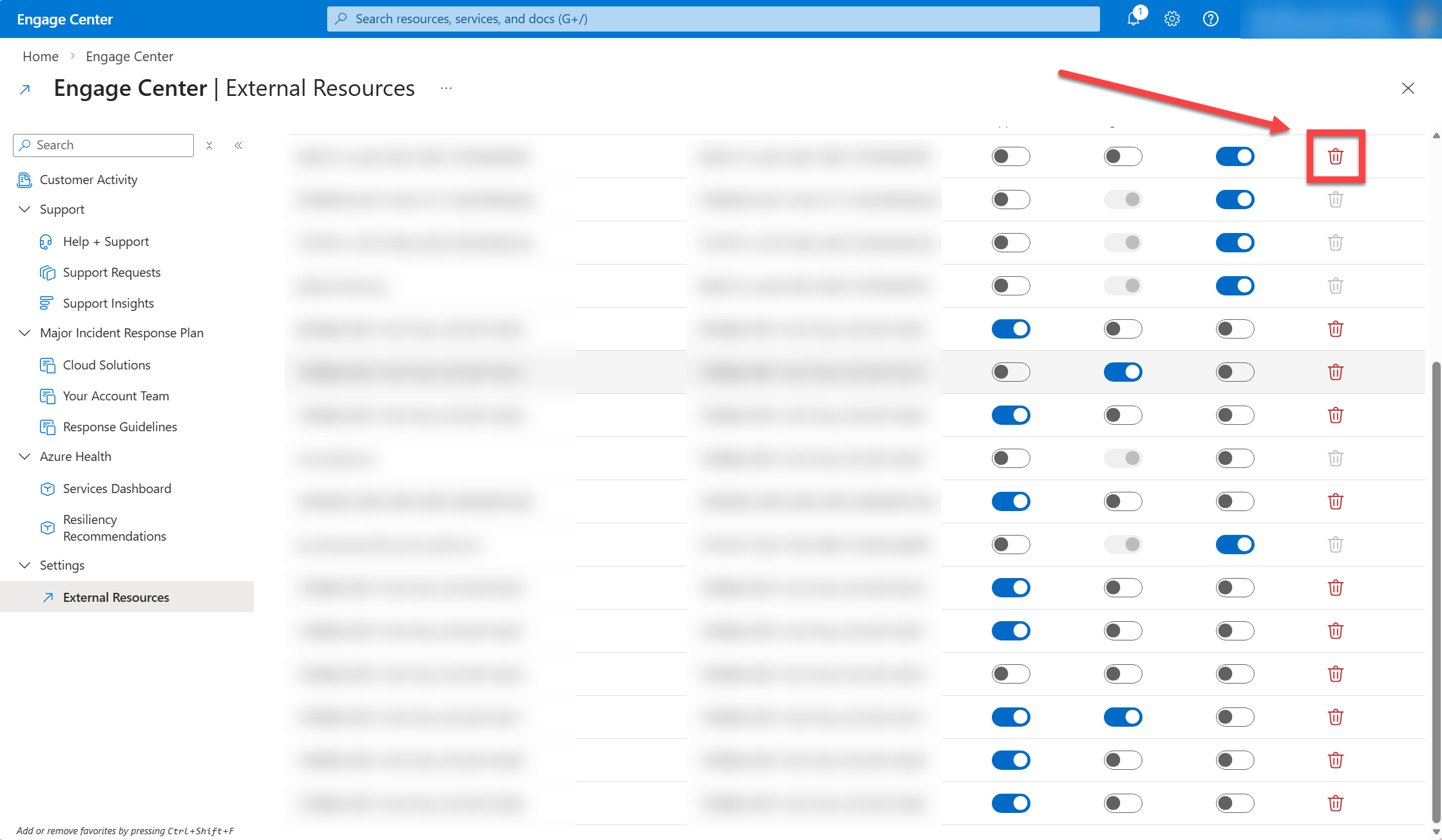Delete the first row with its red trash icon
This screenshot has width=1442, height=840.
point(1336,156)
